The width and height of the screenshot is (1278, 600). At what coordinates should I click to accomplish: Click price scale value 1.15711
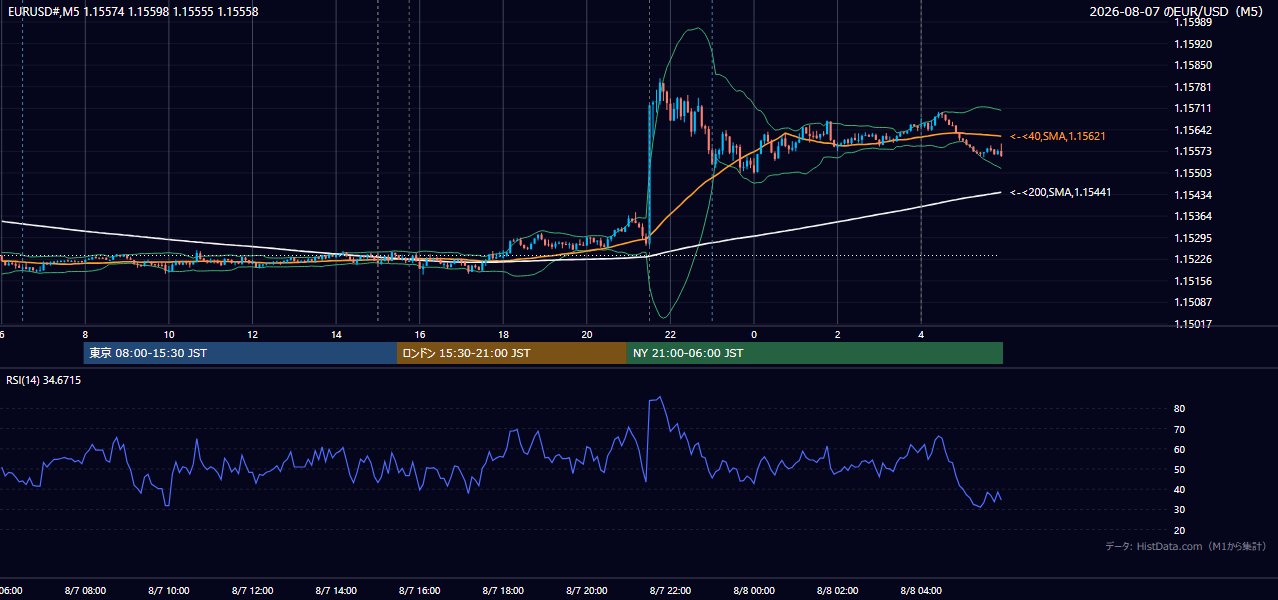point(1193,108)
